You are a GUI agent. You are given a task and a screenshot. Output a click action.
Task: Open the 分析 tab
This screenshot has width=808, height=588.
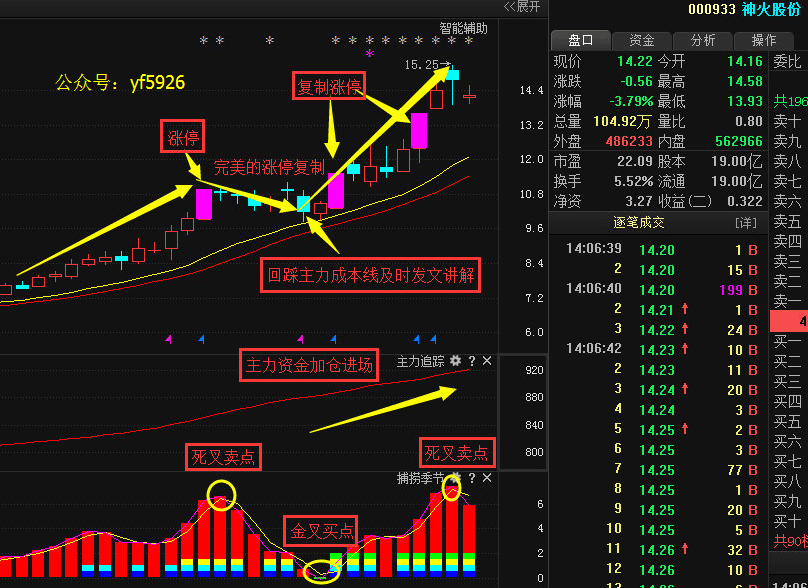(703, 40)
